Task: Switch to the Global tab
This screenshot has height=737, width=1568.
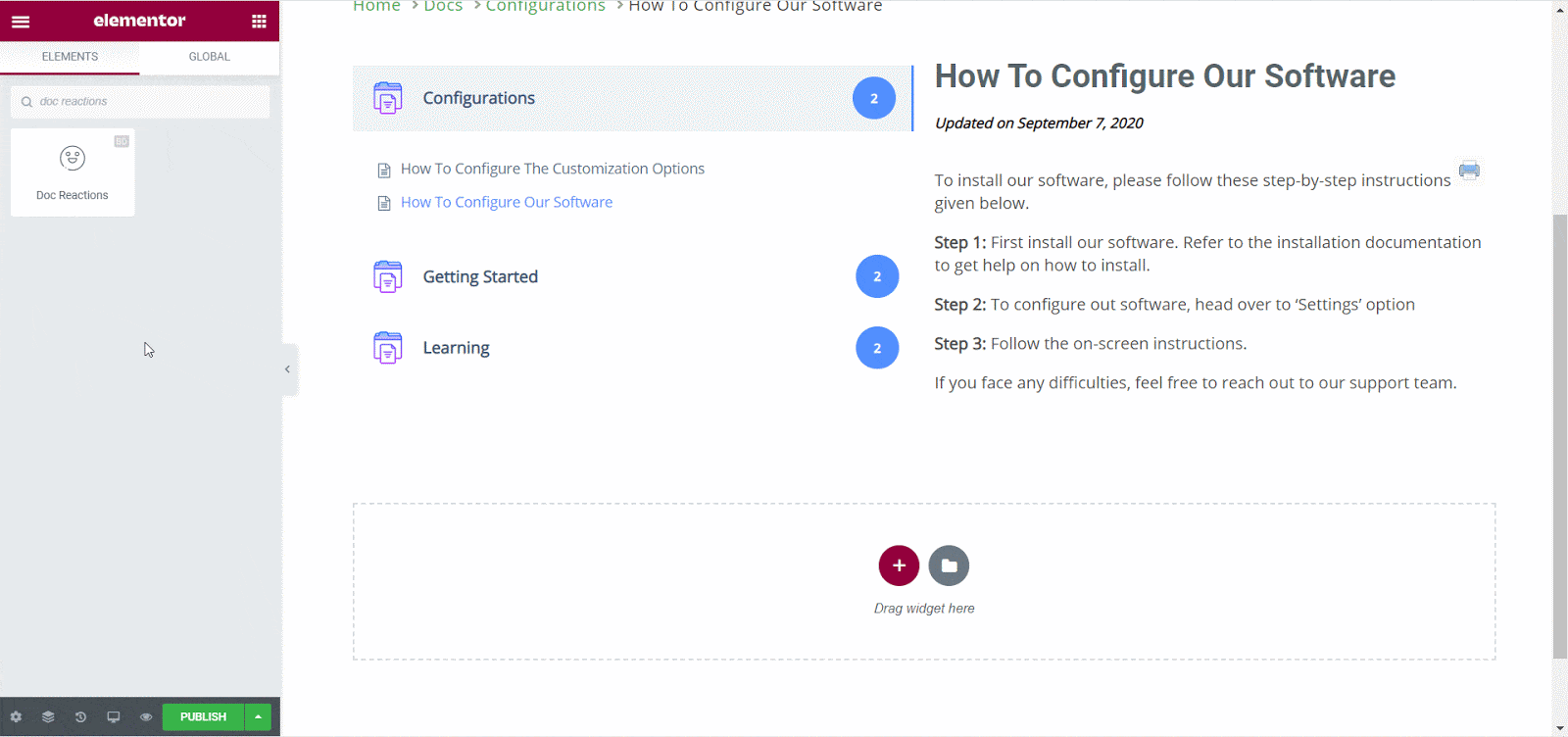Action: [209, 57]
